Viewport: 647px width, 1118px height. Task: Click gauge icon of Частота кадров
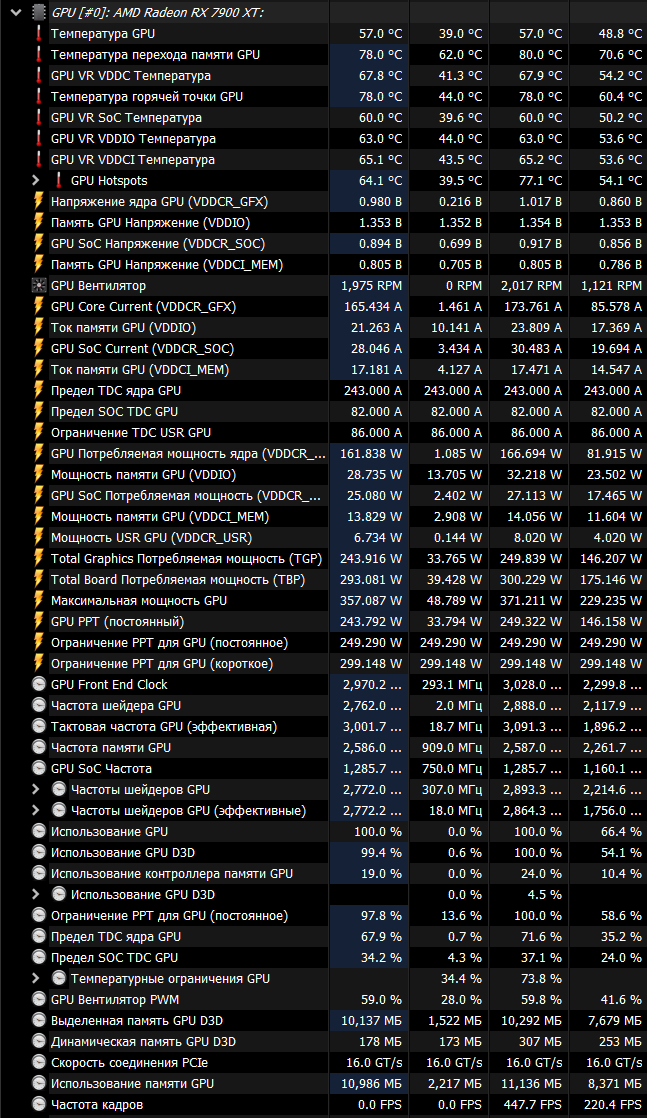39,1104
